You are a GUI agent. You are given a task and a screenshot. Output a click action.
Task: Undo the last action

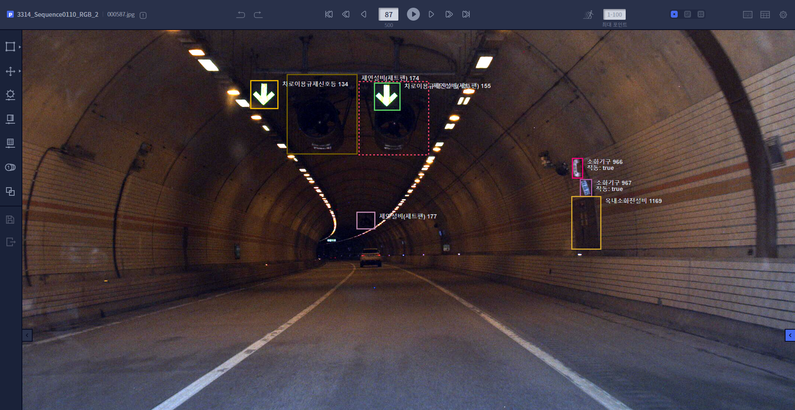point(241,15)
